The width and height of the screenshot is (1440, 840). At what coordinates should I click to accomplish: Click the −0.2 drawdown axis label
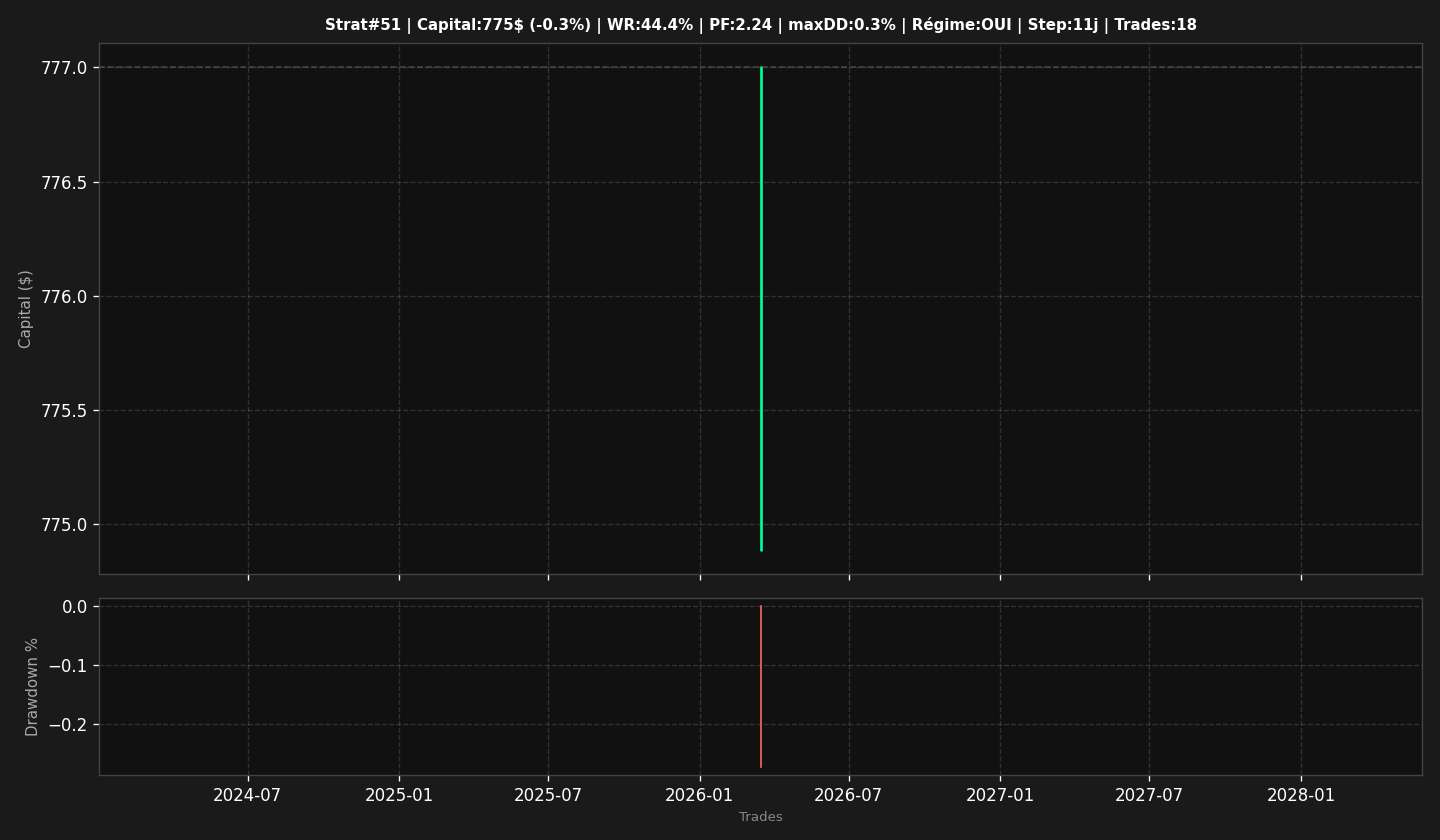68,725
